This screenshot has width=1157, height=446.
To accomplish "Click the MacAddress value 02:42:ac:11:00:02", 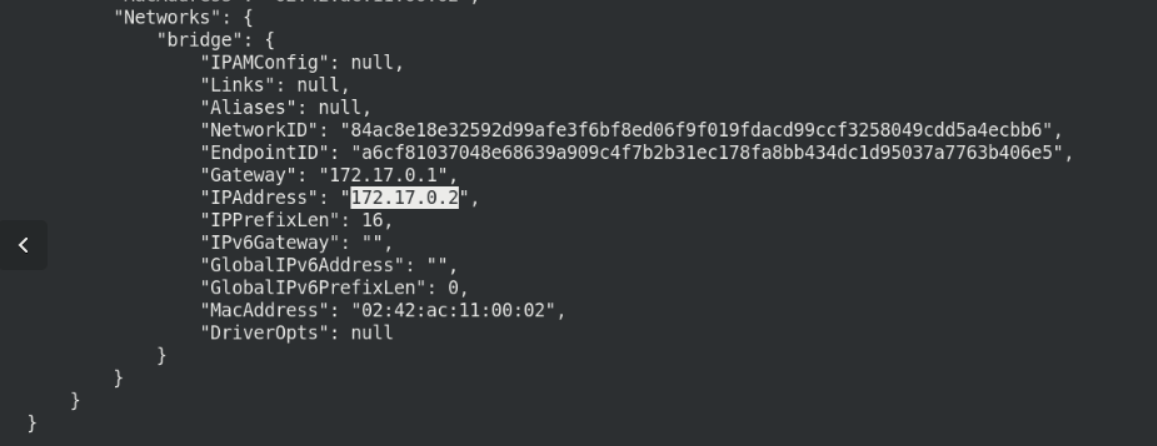I will click(x=453, y=310).
